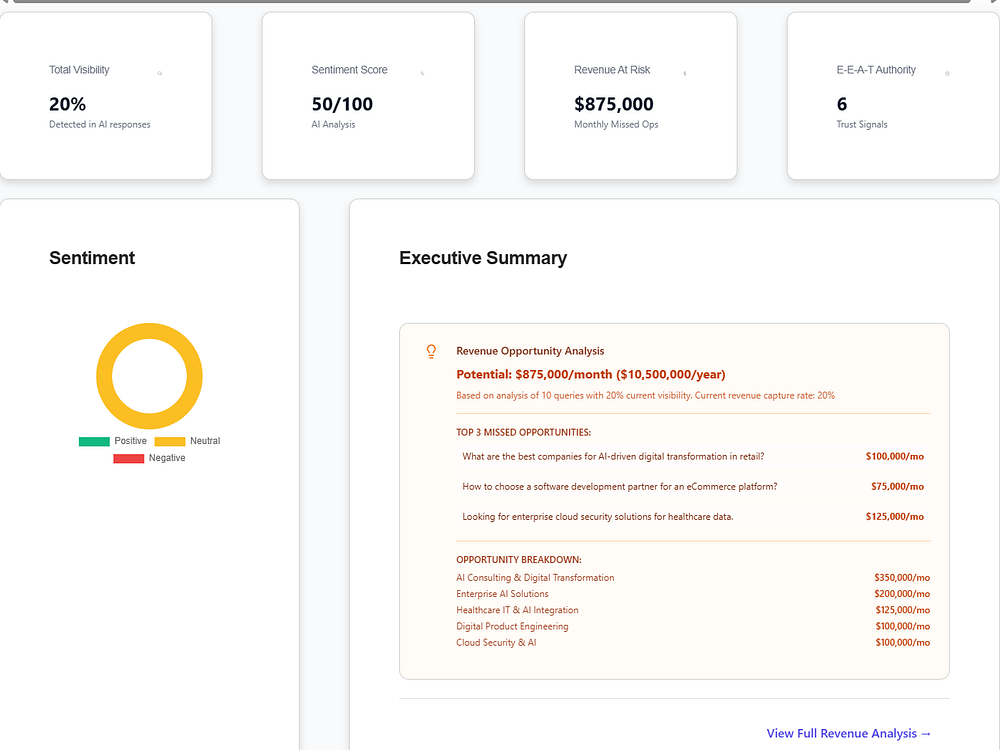Image resolution: width=1000 pixels, height=750 pixels.
Task: Select the eCommerce software development partner query row
Action: click(x=619, y=486)
